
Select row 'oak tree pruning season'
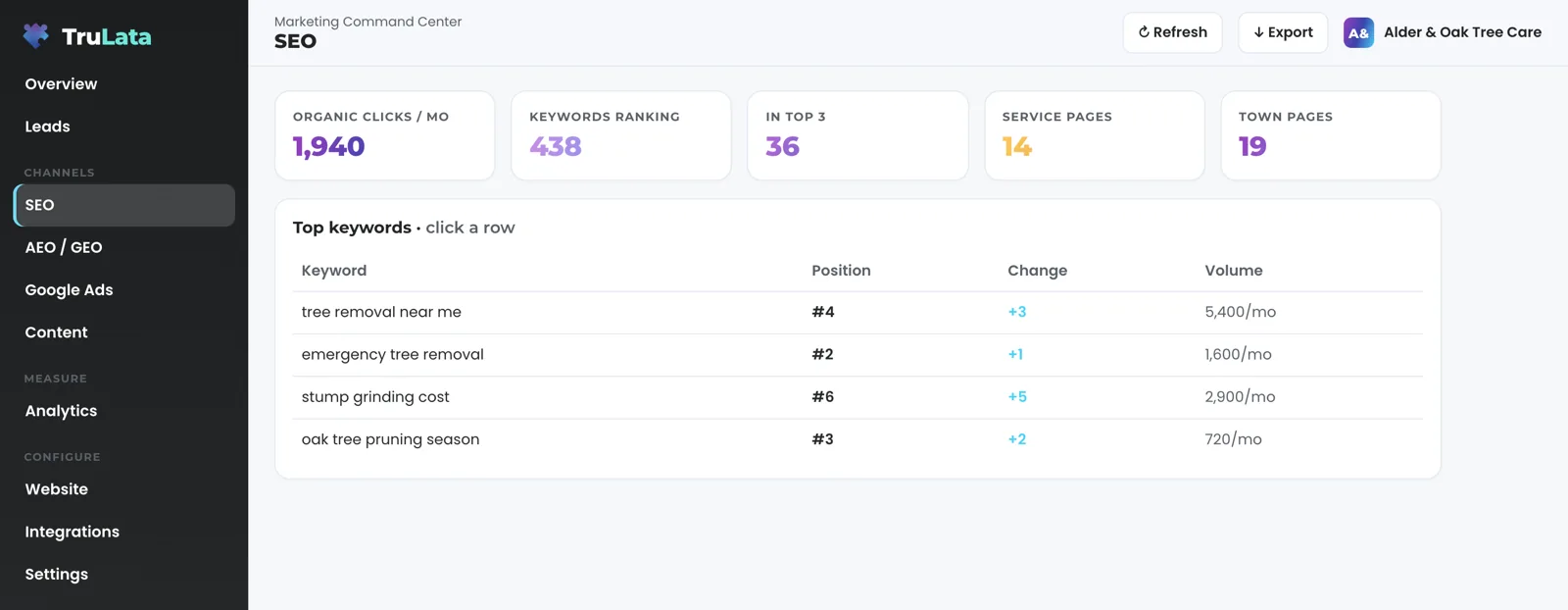857,439
